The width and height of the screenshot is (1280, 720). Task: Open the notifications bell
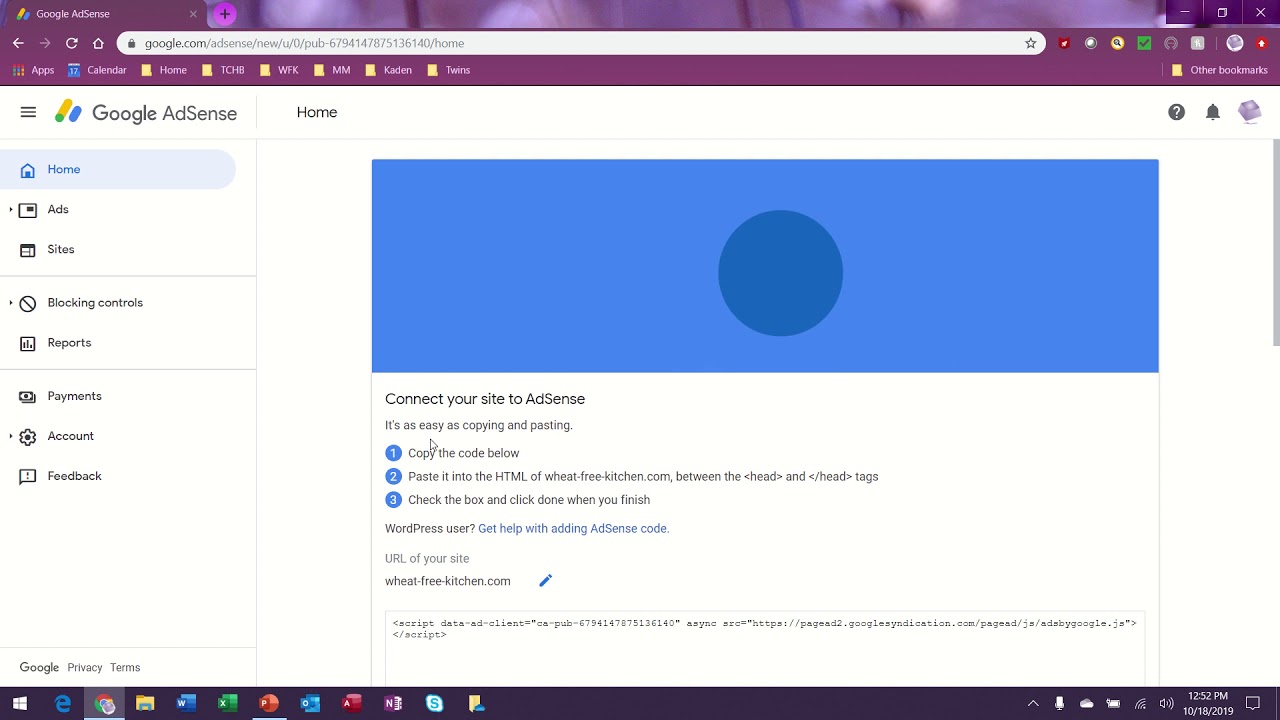tap(1213, 113)
